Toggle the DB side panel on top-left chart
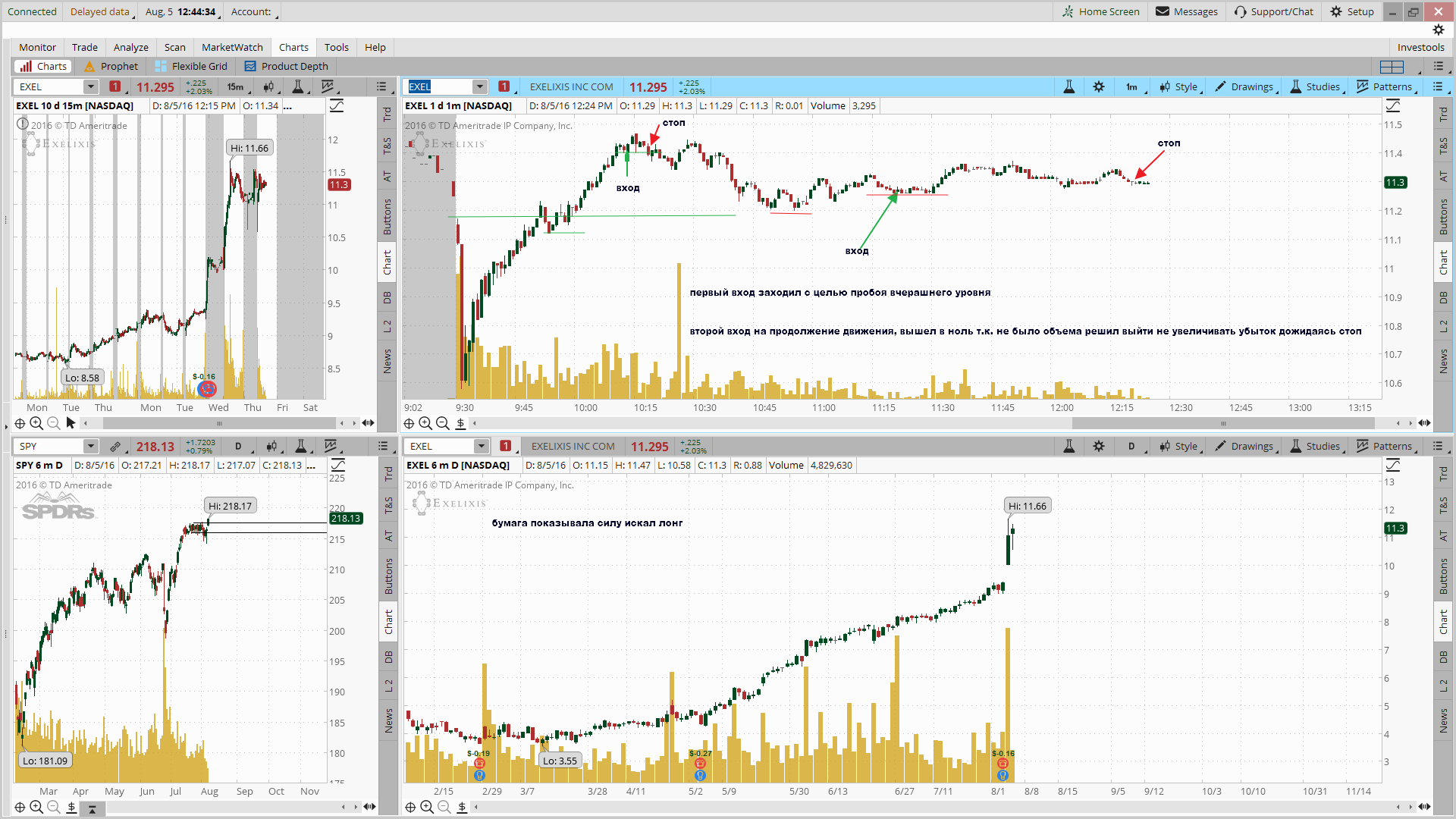This screenshot has height=819, width=1456. click(387, 297)
